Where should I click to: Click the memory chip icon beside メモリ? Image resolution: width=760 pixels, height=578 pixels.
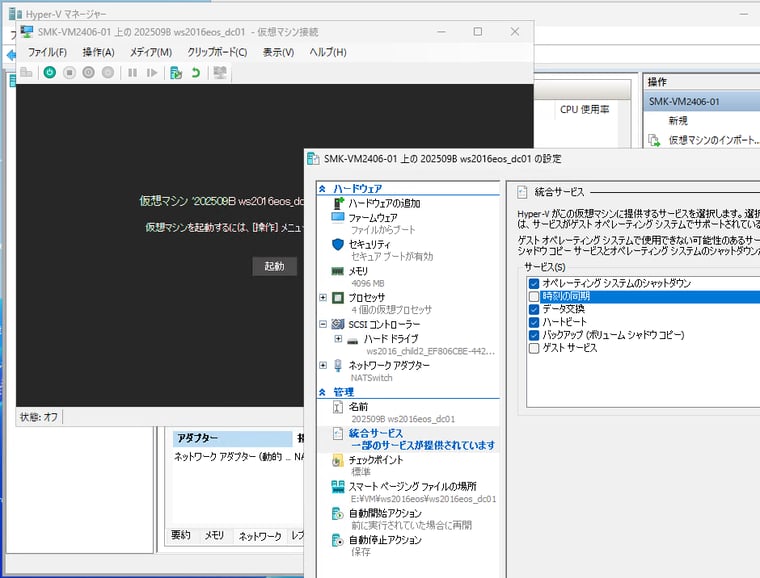[x=338, y=271]
